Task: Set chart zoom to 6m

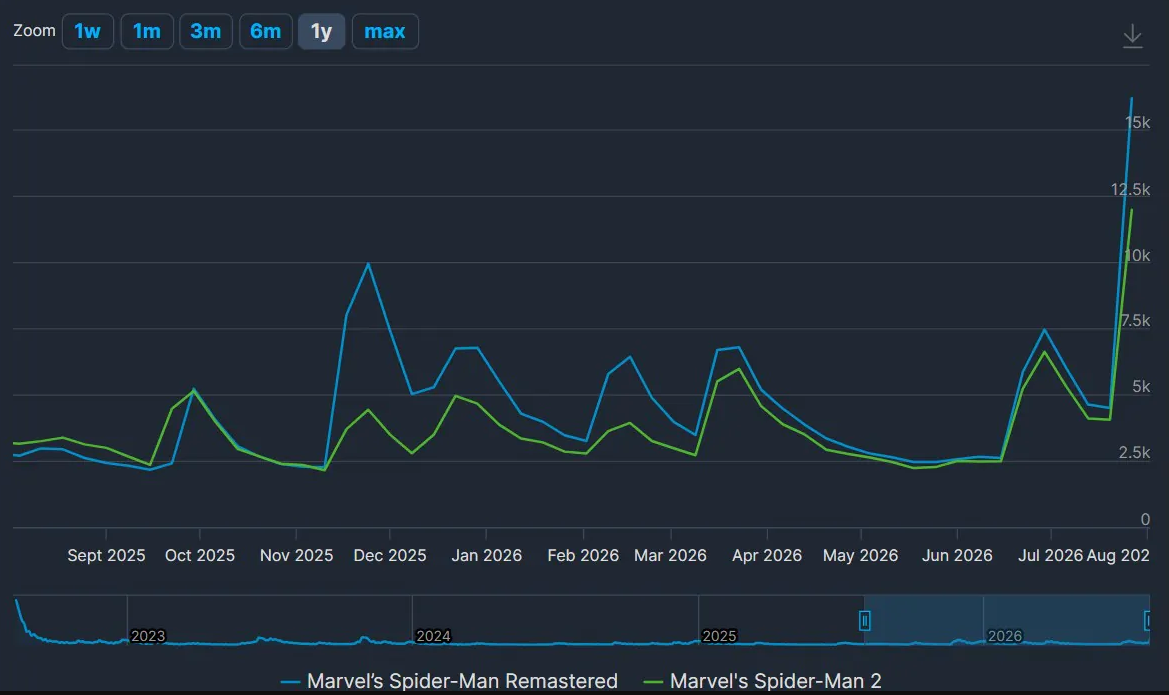Action: click(265, 31)
